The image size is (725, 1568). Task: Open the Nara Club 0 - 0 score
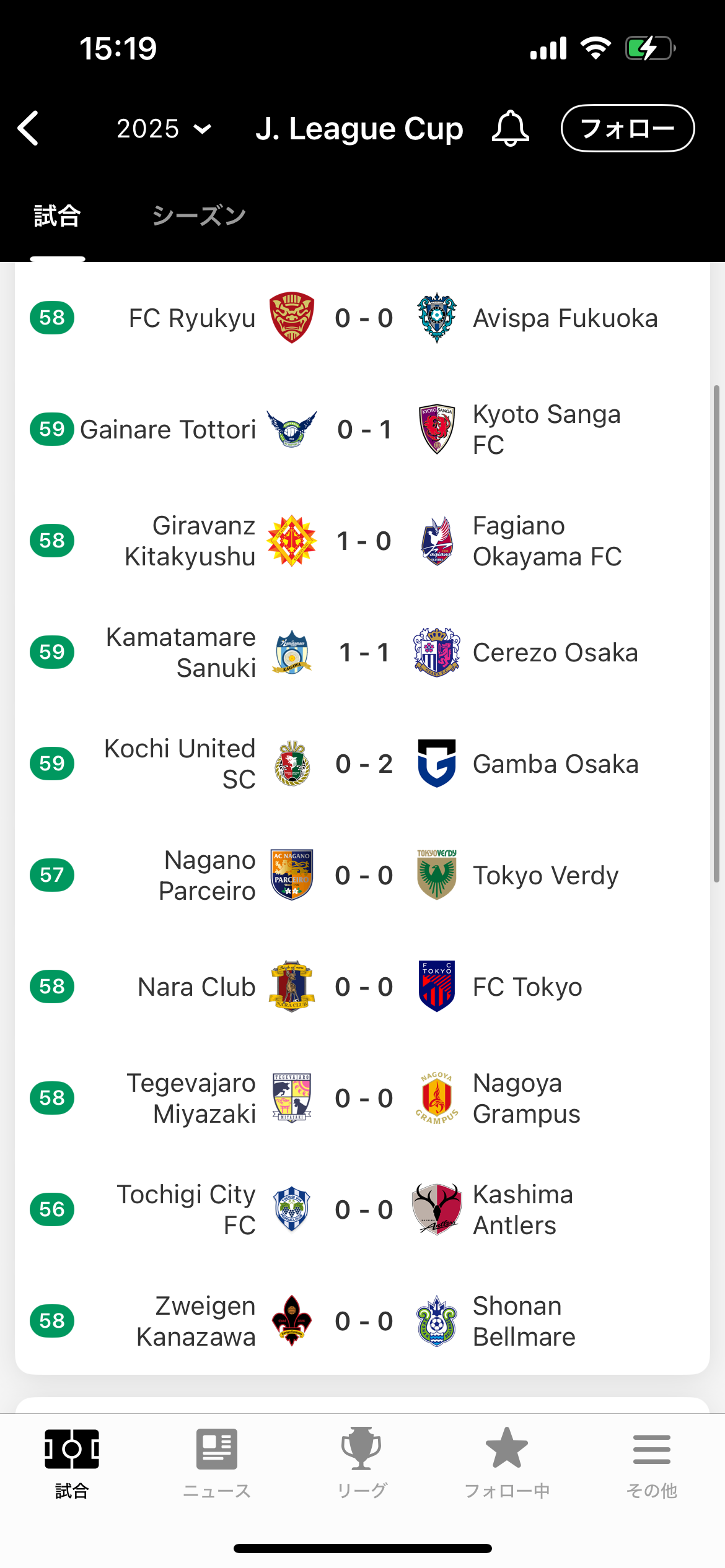click(x=364, y=987)
